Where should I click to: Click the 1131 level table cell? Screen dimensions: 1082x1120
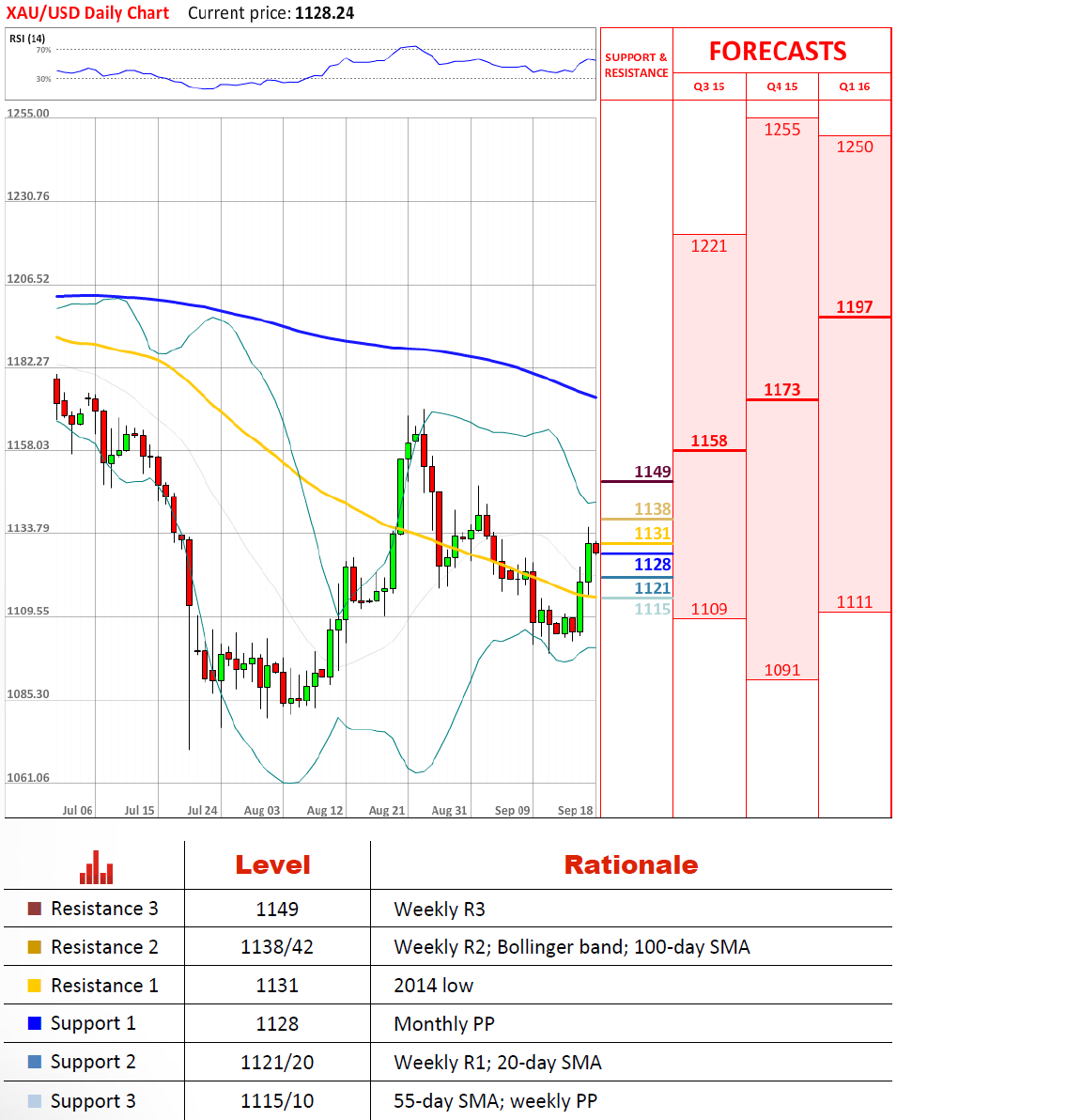[x=277, y=986]
